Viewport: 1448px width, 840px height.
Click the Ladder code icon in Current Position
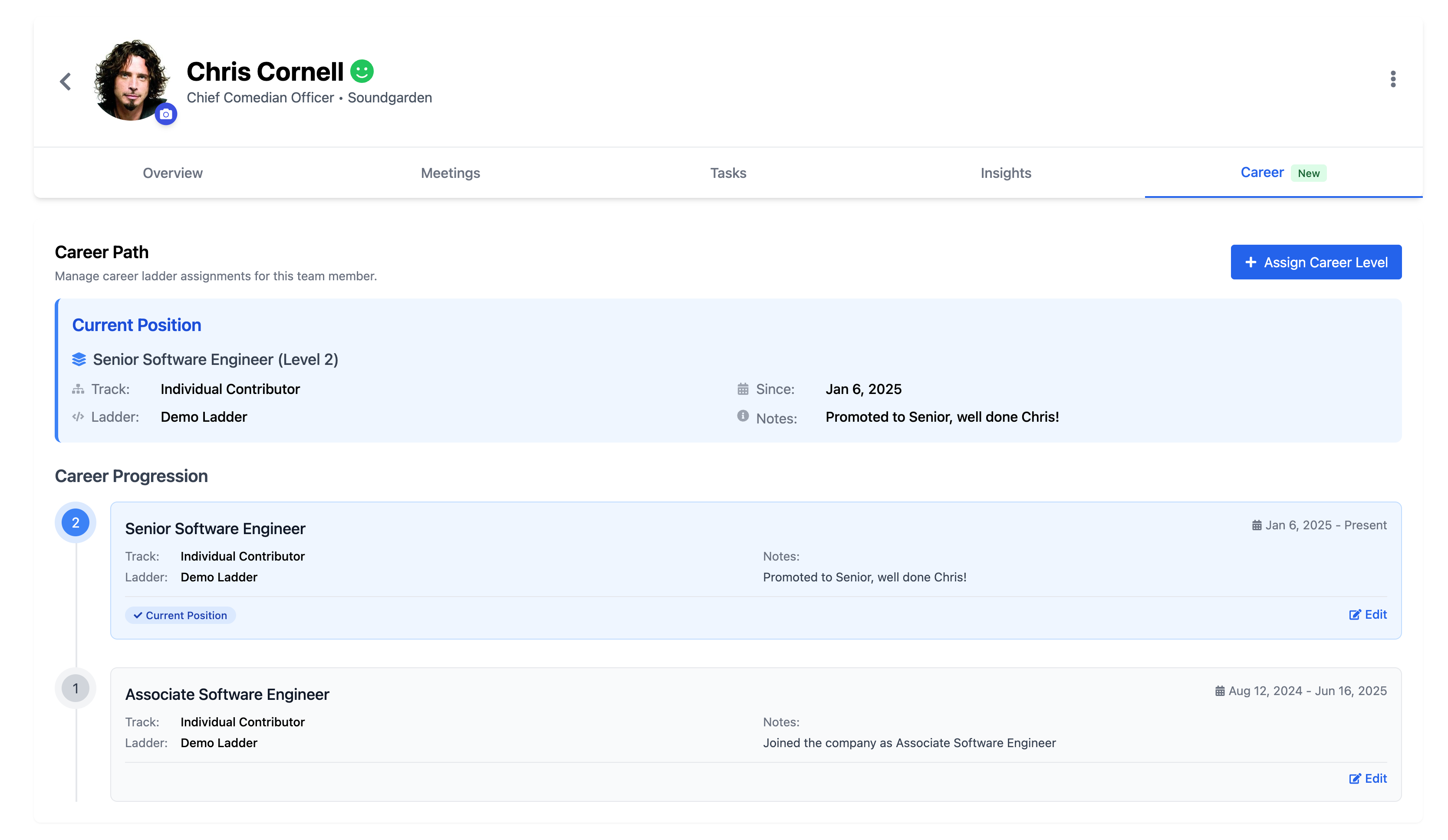(x=78, y=417)
